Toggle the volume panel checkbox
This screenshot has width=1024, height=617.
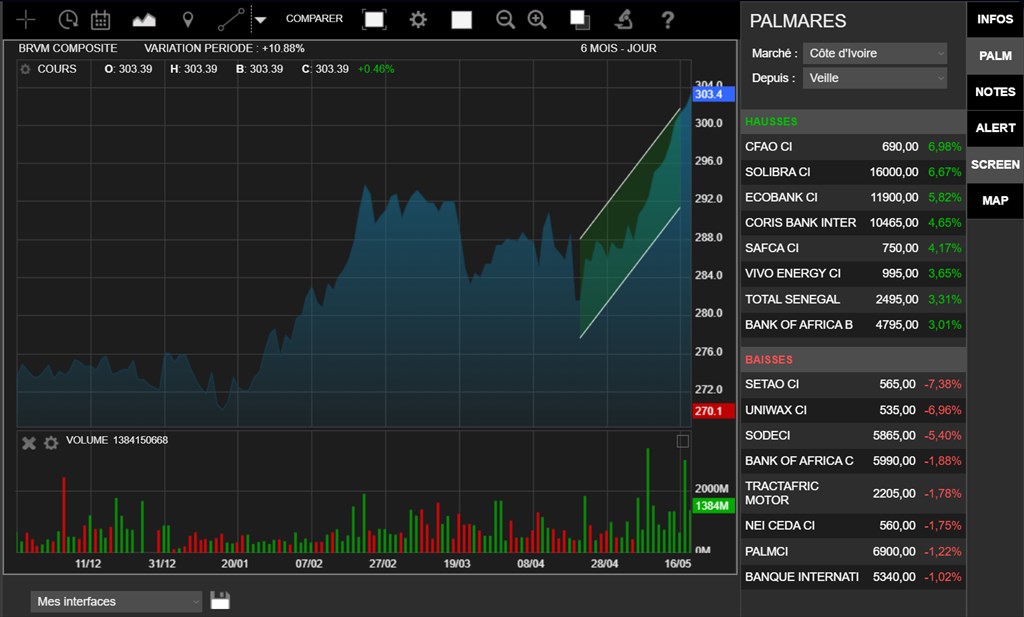pyautogui.click(x=682, y=441)
